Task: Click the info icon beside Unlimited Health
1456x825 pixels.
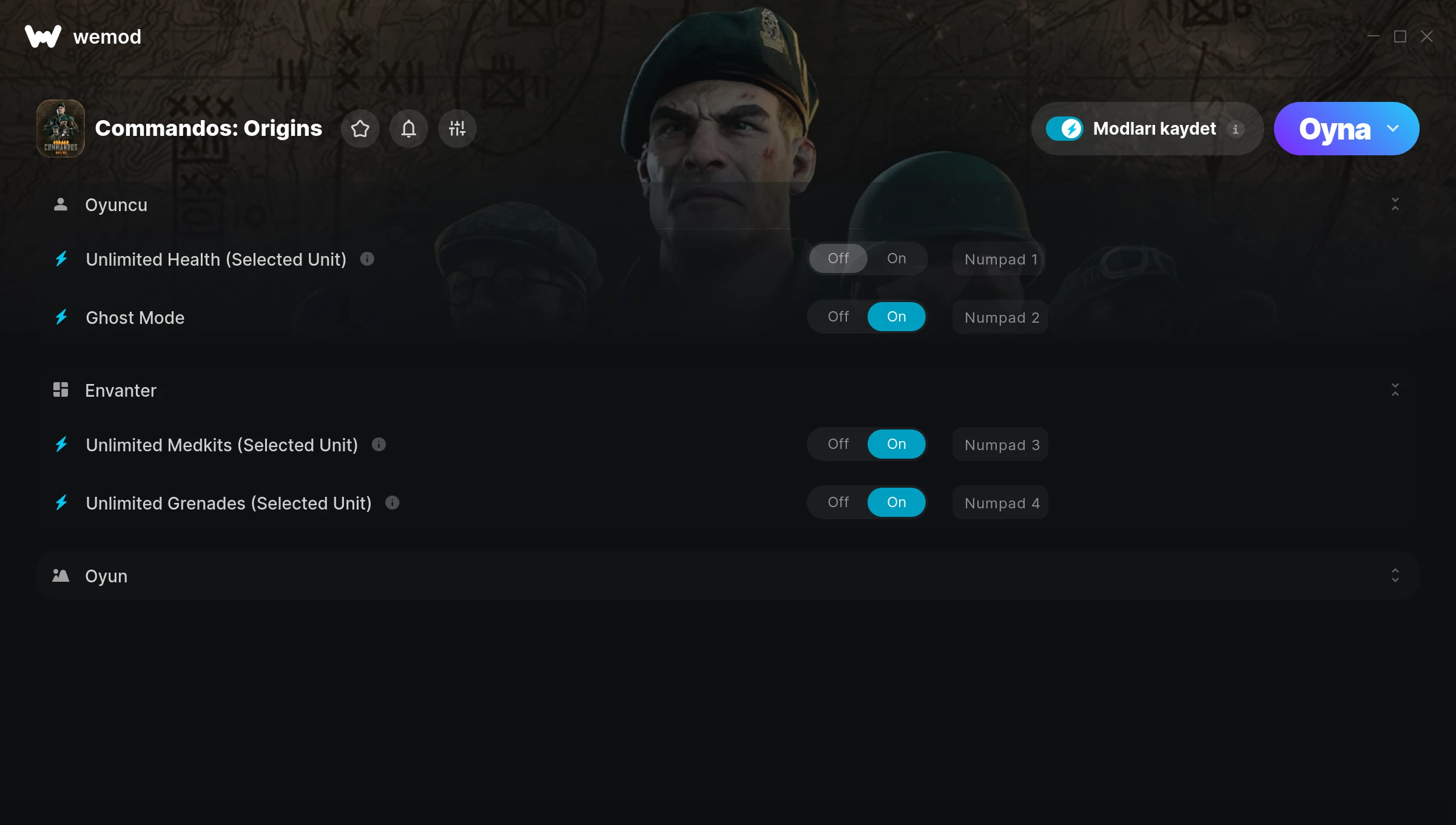Action: click(x=367, y=259)
